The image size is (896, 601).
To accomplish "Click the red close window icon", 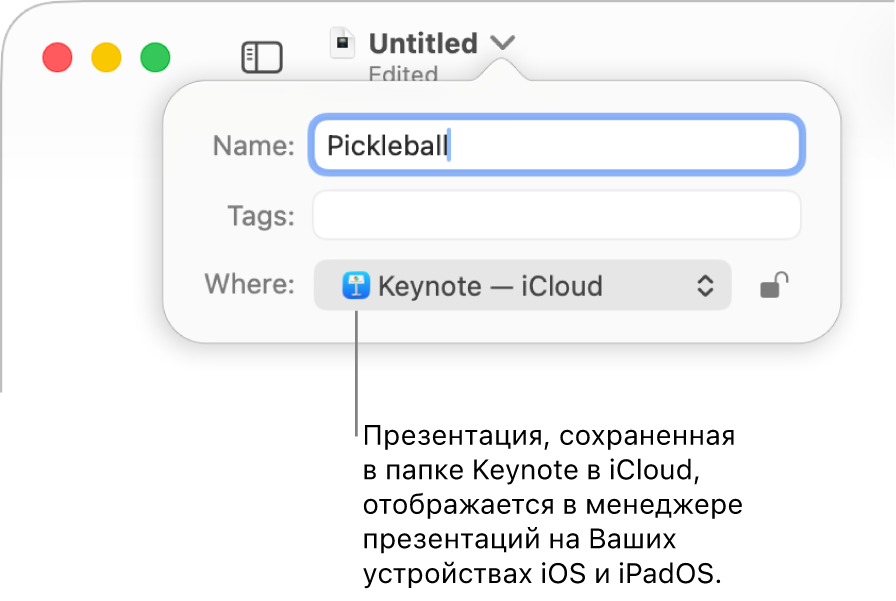I will click(x=57, y=57).
